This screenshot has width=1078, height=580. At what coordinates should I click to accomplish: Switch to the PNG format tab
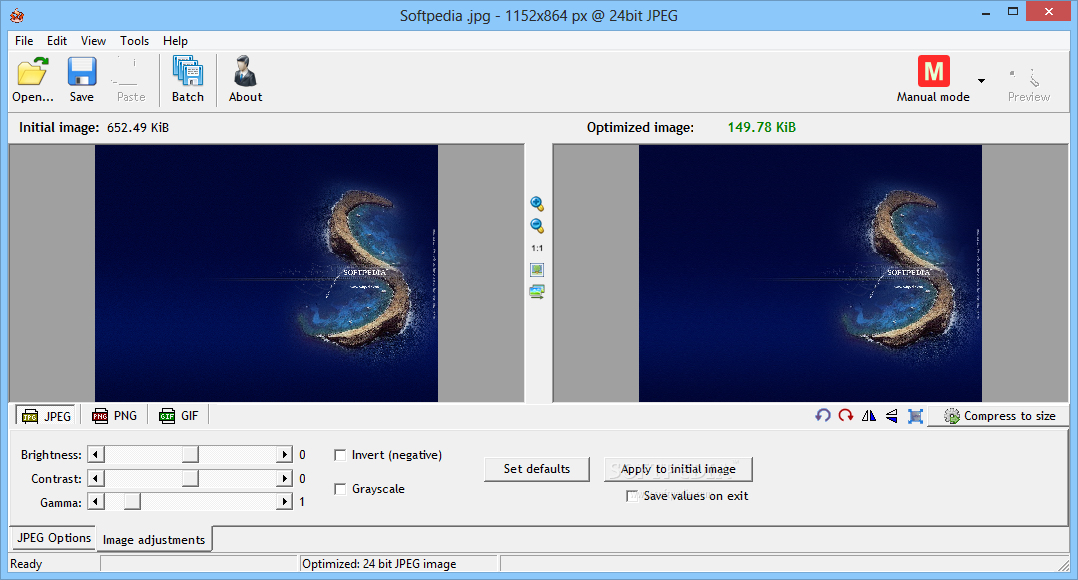tap(114, 416)
